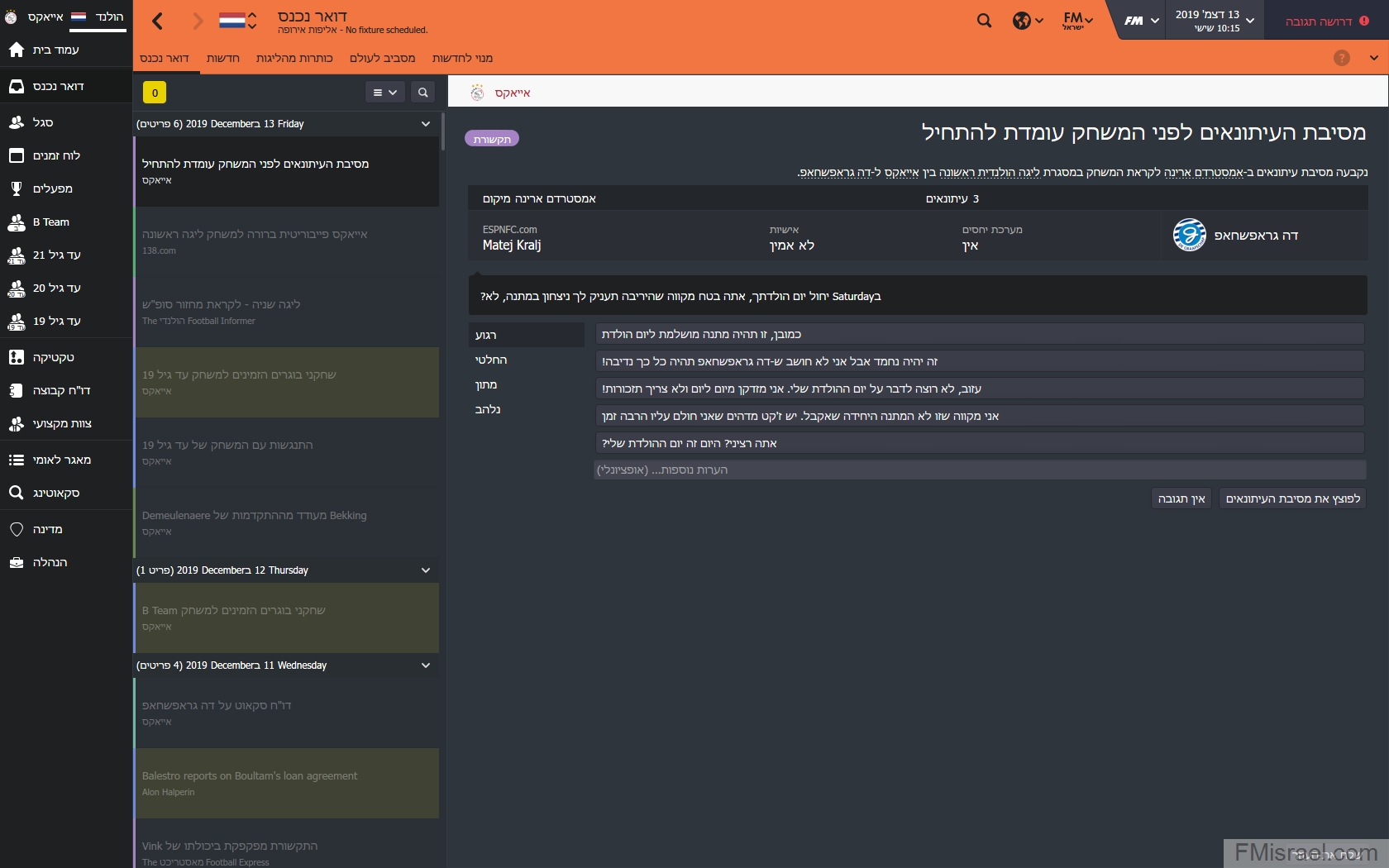The height and width of the screenshot is (868, 1389).
Task: Select the מנוי לחדשות tab
Action: click(462, 58)
